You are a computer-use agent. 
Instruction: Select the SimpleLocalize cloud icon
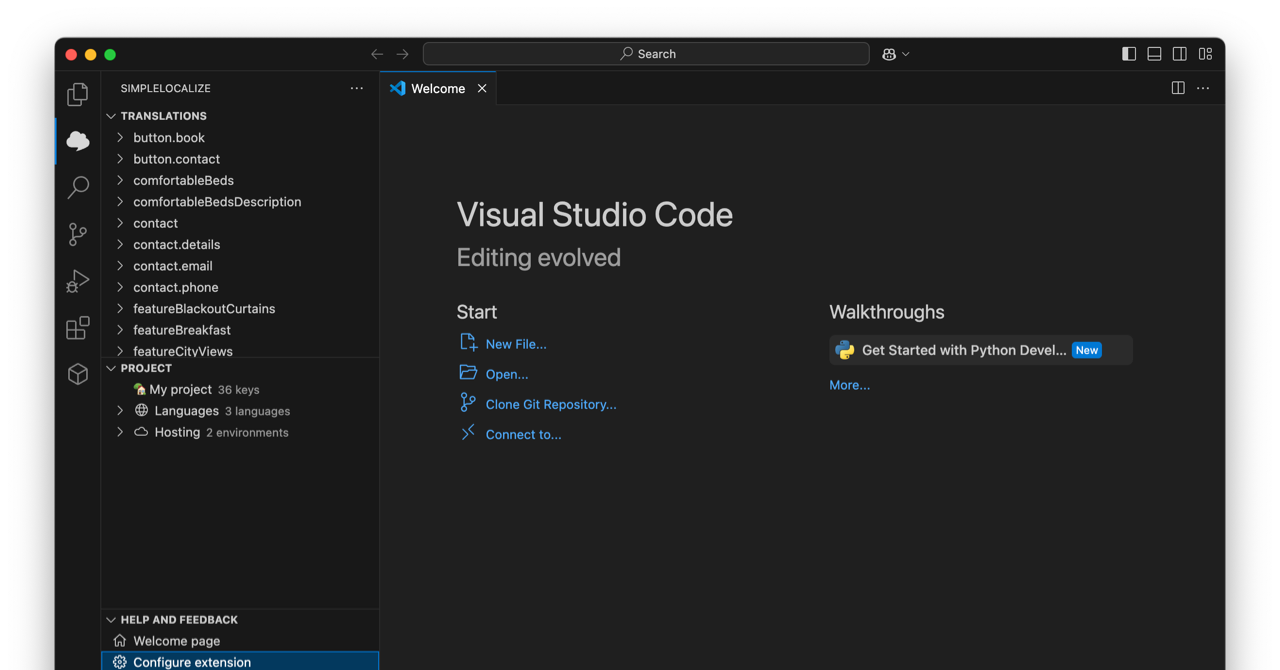(78, 141)
